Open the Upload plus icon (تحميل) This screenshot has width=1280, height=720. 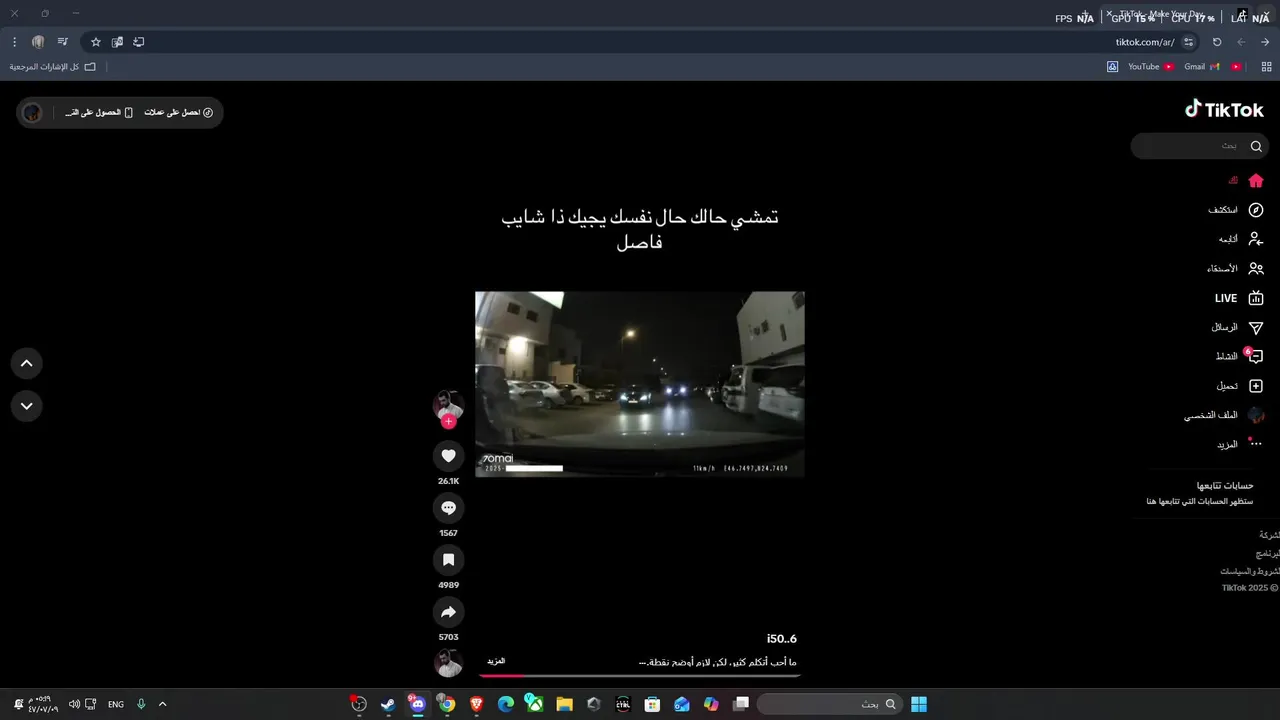coord(1256,386)
